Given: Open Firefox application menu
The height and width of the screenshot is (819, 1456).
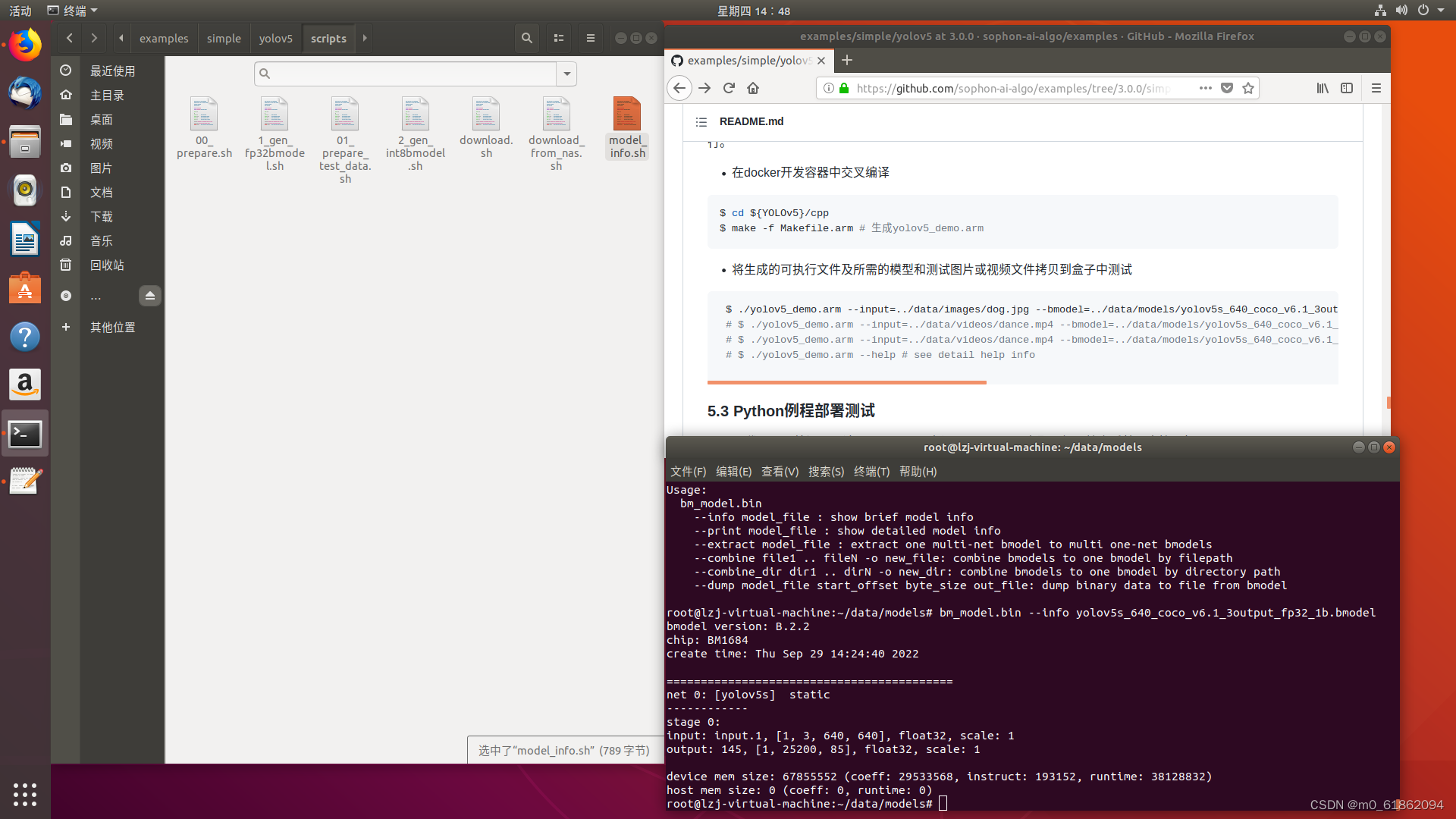Looking at the screenshot, I should pyautogui.click(x=1376, y=88).
